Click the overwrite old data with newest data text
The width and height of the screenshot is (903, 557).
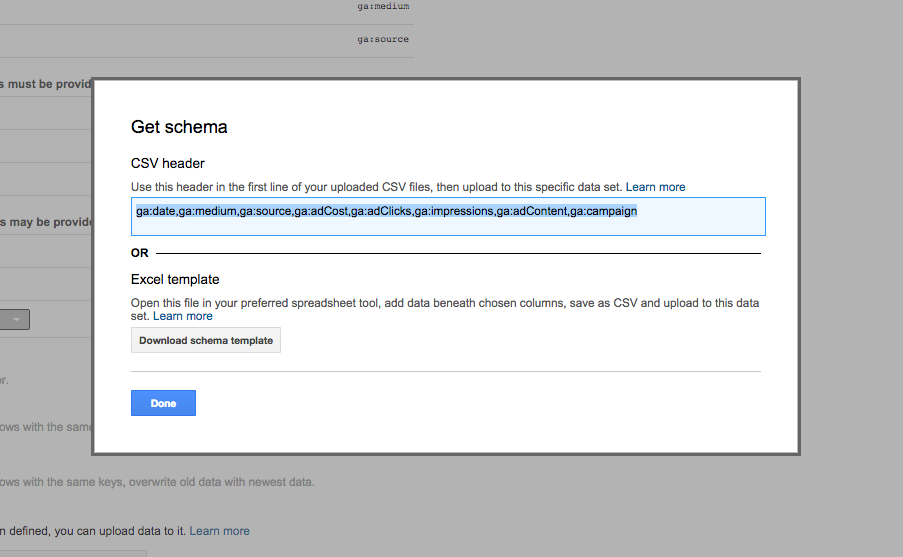222,482
